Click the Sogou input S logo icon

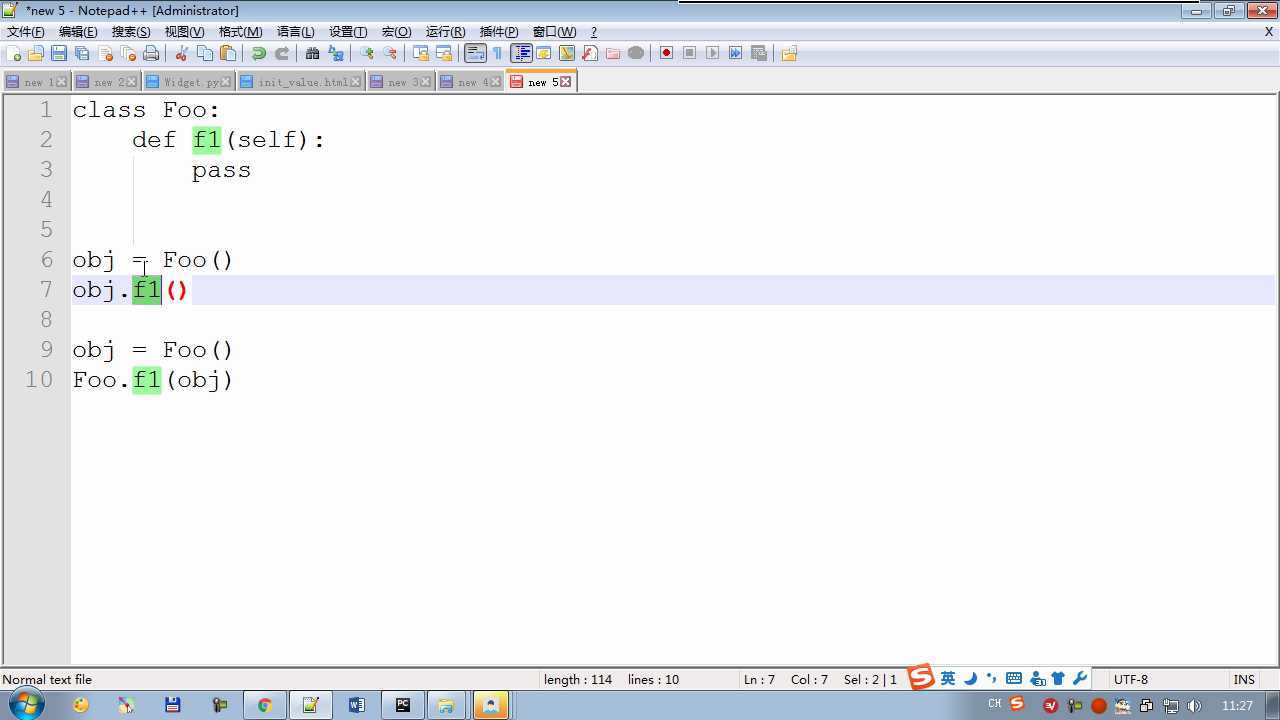(920, 677)
